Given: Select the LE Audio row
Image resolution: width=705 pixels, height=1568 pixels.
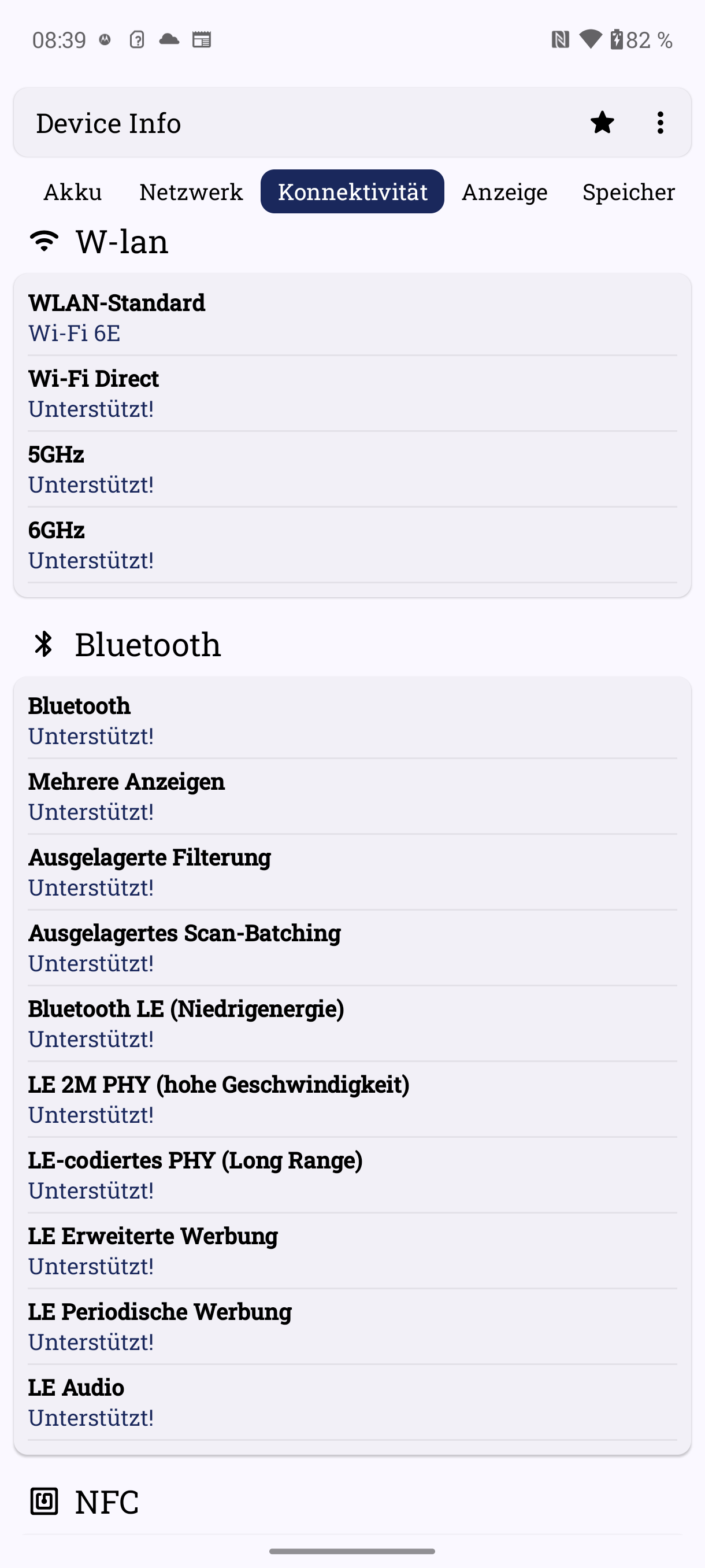Looking at the screenshot, I should click(352, 1402).
